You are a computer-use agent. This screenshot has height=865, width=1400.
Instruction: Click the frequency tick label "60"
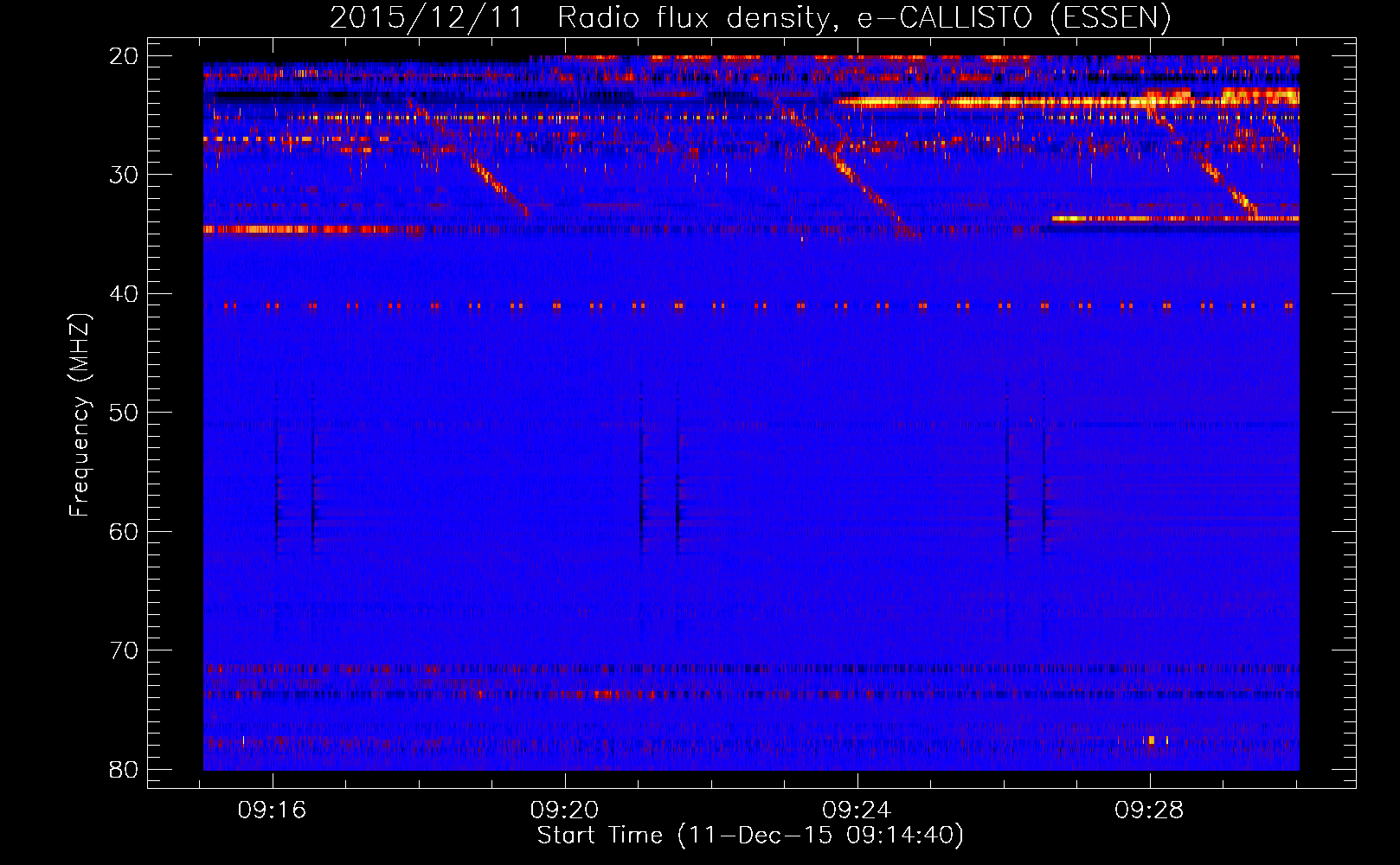[125, 531]
